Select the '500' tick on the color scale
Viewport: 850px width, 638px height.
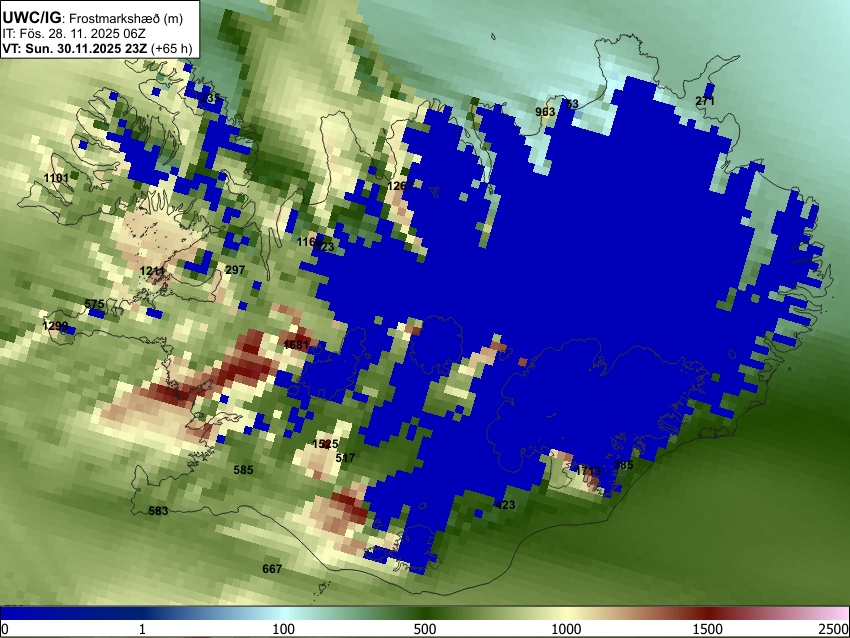pos(424,629)
